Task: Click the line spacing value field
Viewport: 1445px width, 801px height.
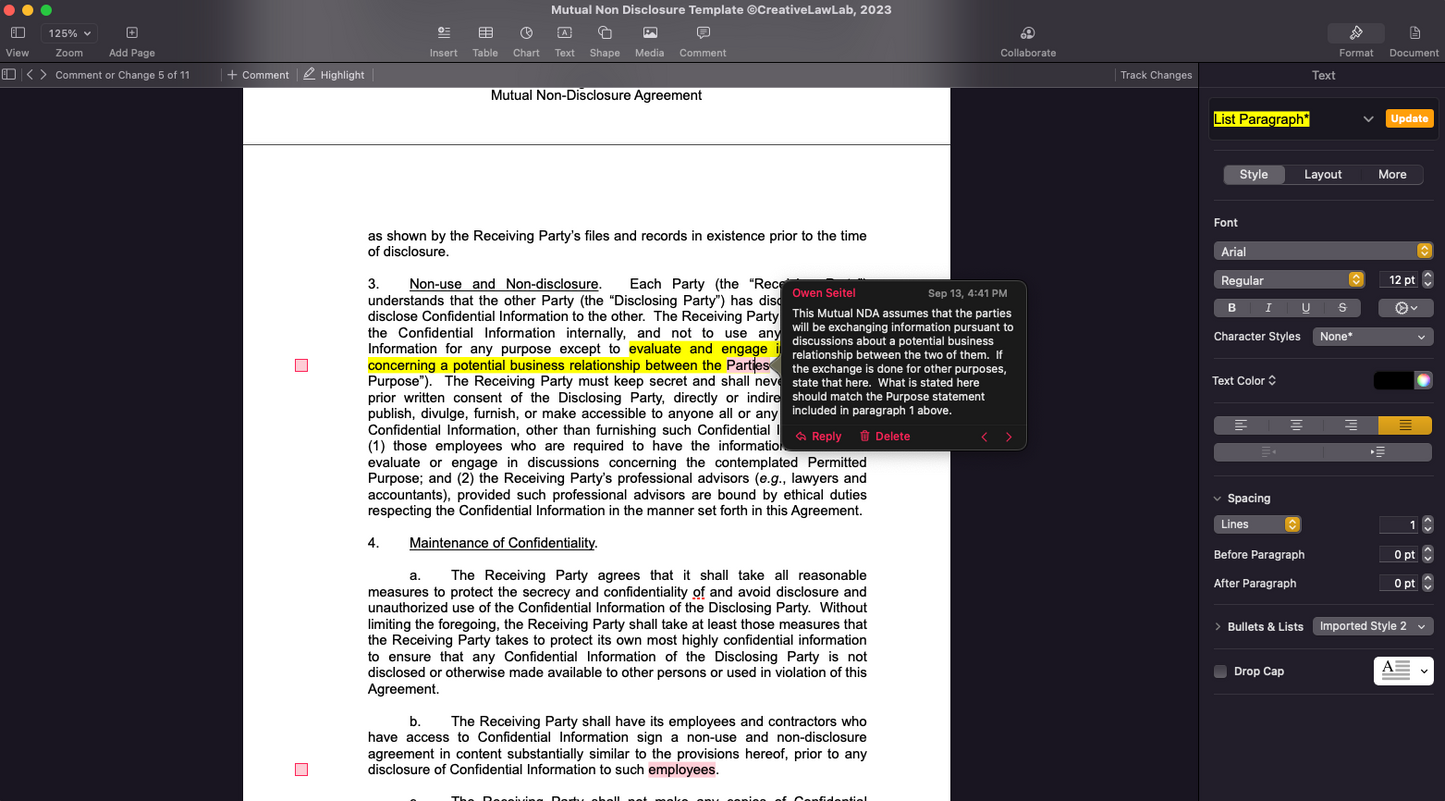Action: click(1399, 524)
